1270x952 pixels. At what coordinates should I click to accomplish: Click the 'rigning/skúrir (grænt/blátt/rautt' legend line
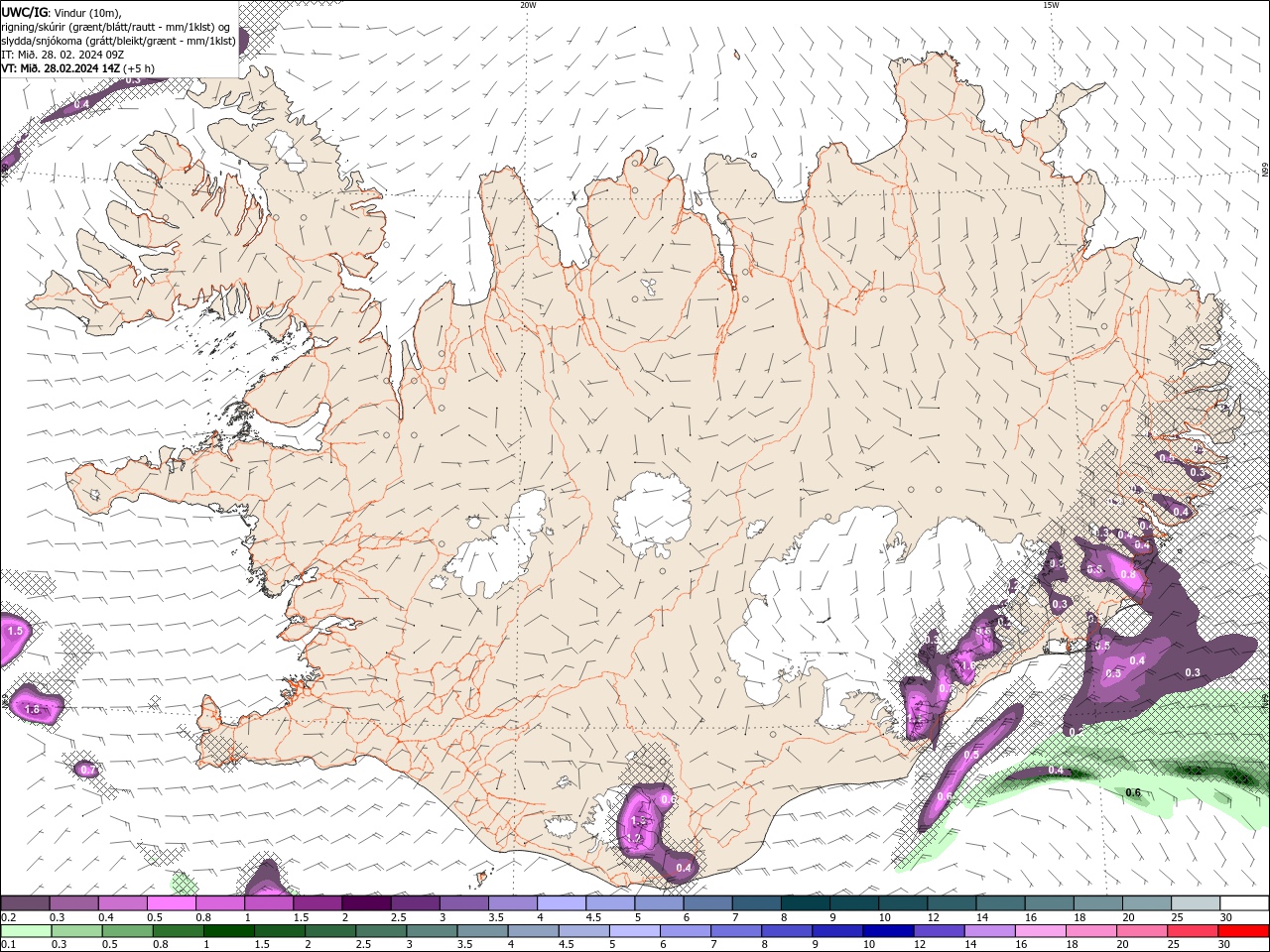(x=116, y=27)
